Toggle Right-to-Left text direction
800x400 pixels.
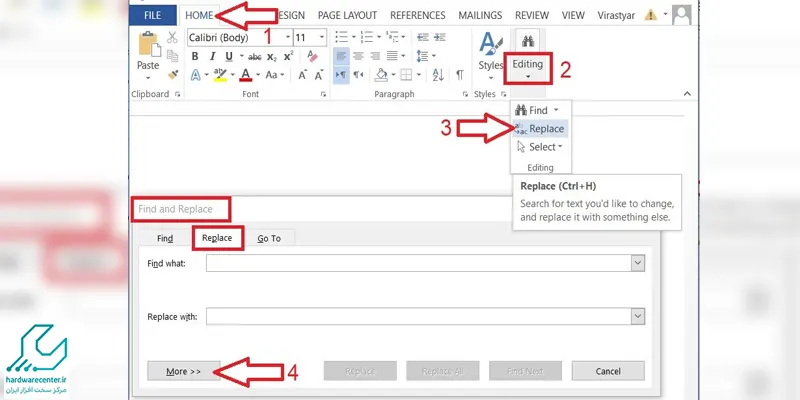tap(358, 75)
